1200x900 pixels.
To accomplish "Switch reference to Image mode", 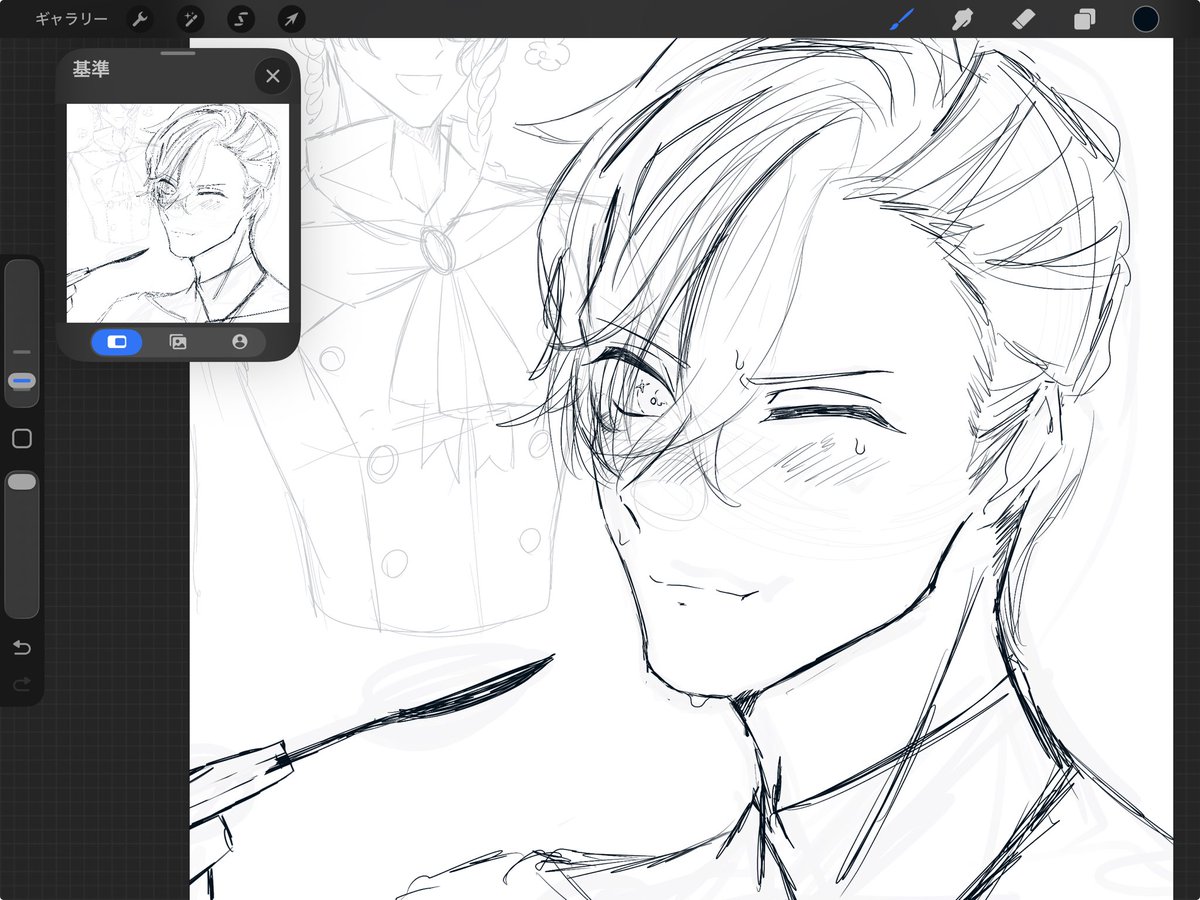I will click(178, 342).
